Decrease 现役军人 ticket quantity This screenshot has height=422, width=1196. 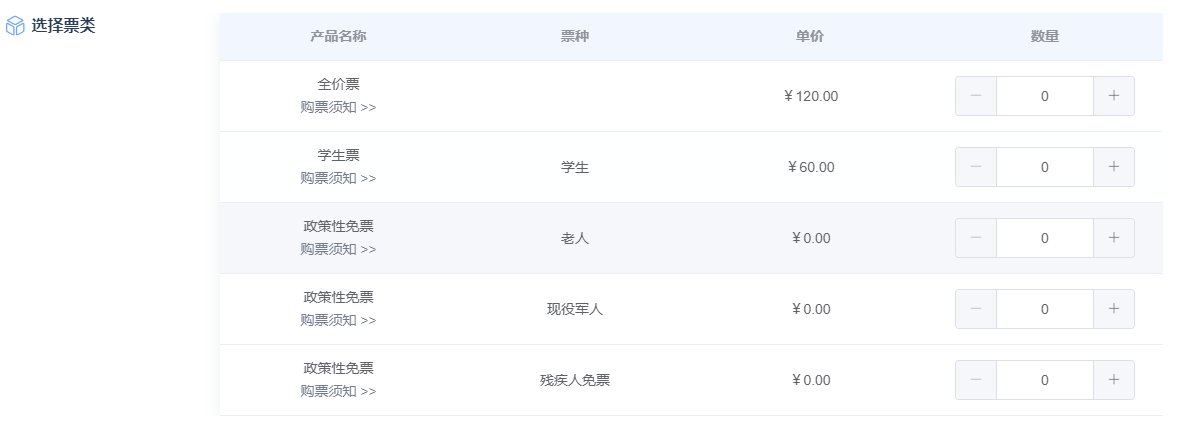(x=976, y=309)
